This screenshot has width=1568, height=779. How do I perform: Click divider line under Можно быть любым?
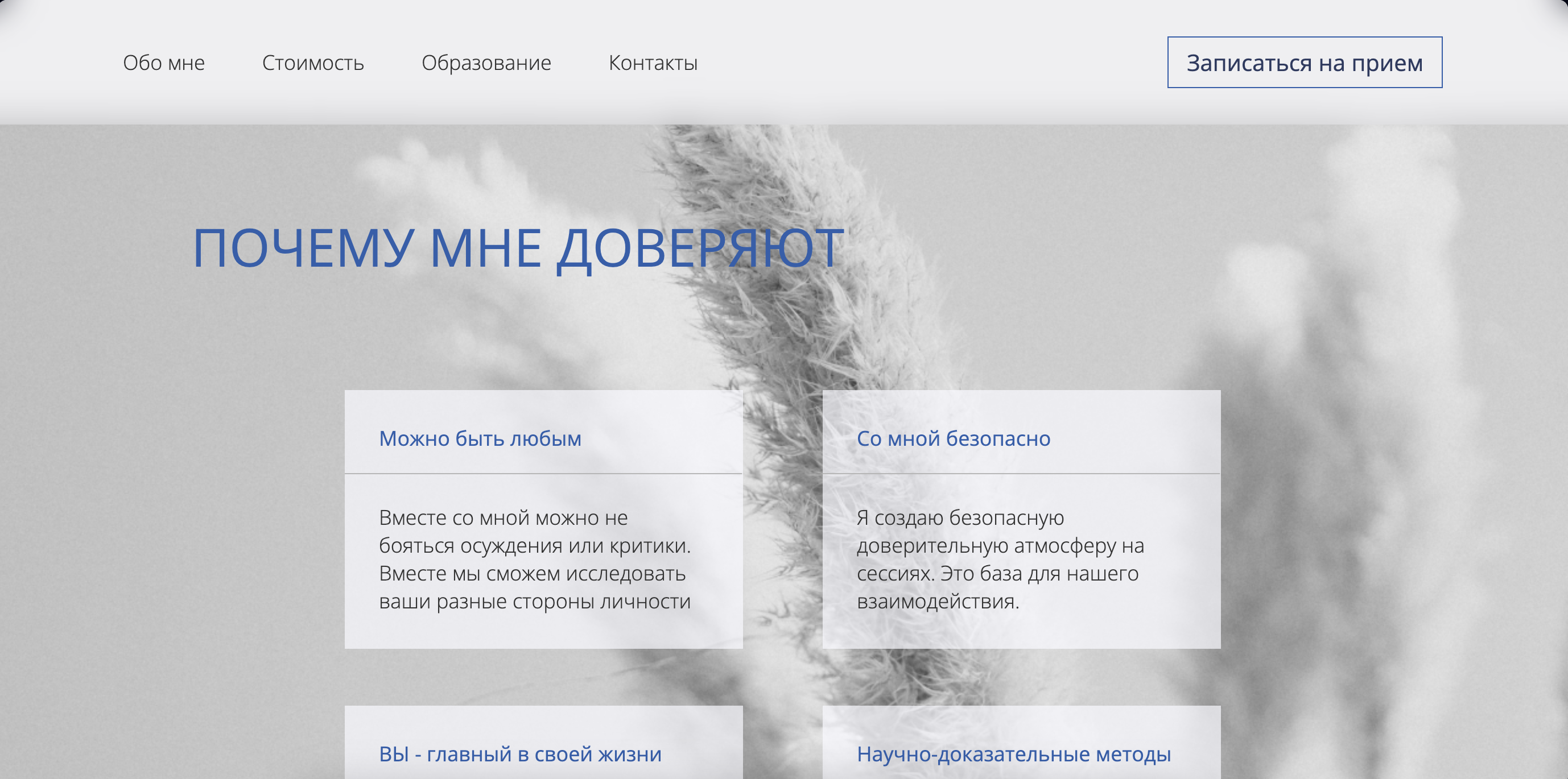tap(543, 473)
